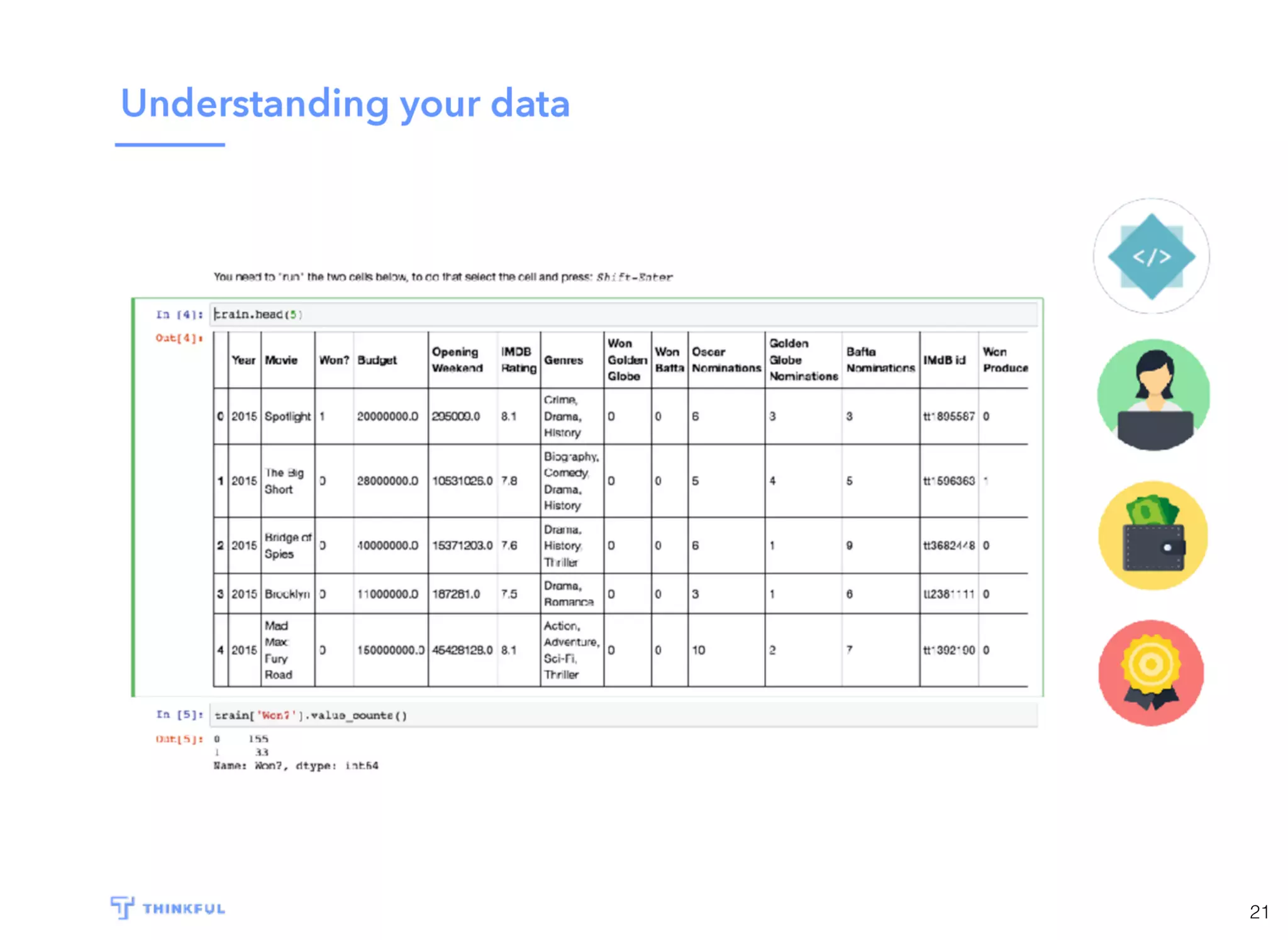Image resolution: width=1288 pixels, height=940 pixels.
Task: Click the code brackets diamond icon
Action: point(1151,256)
